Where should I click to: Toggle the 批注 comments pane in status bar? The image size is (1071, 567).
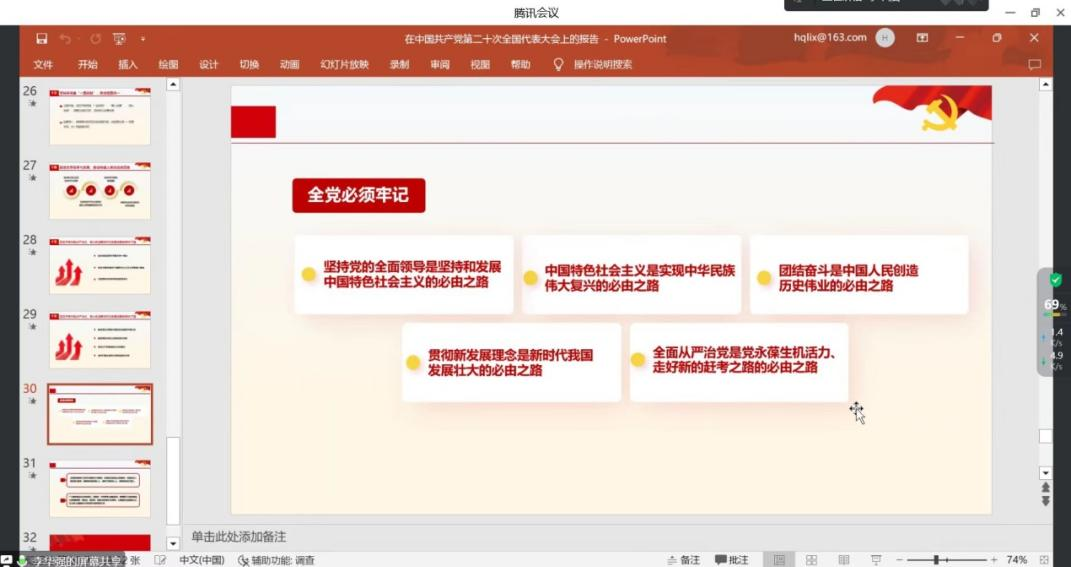pos(731,560)
